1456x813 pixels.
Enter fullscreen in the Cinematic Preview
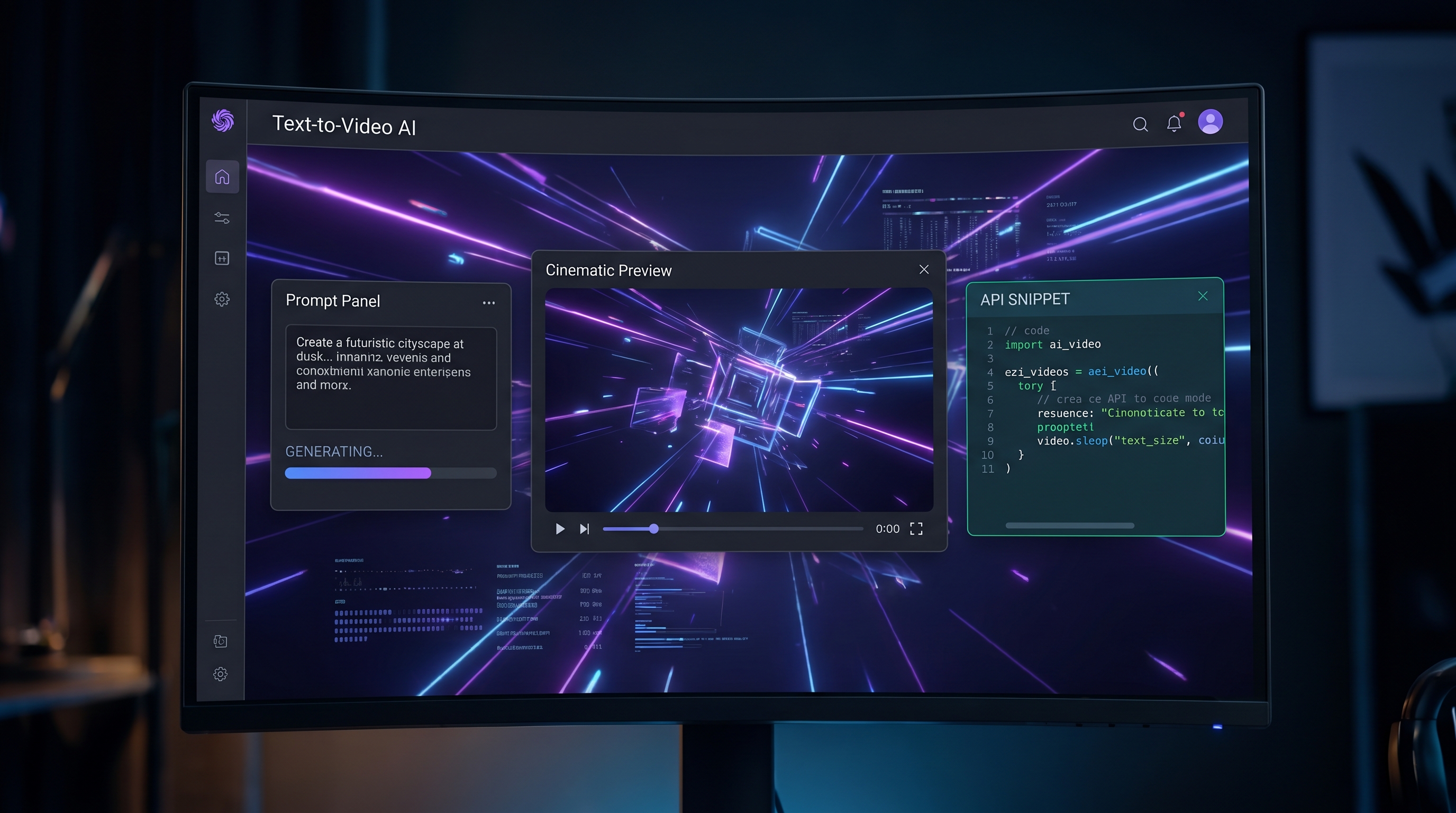point(916,529)
